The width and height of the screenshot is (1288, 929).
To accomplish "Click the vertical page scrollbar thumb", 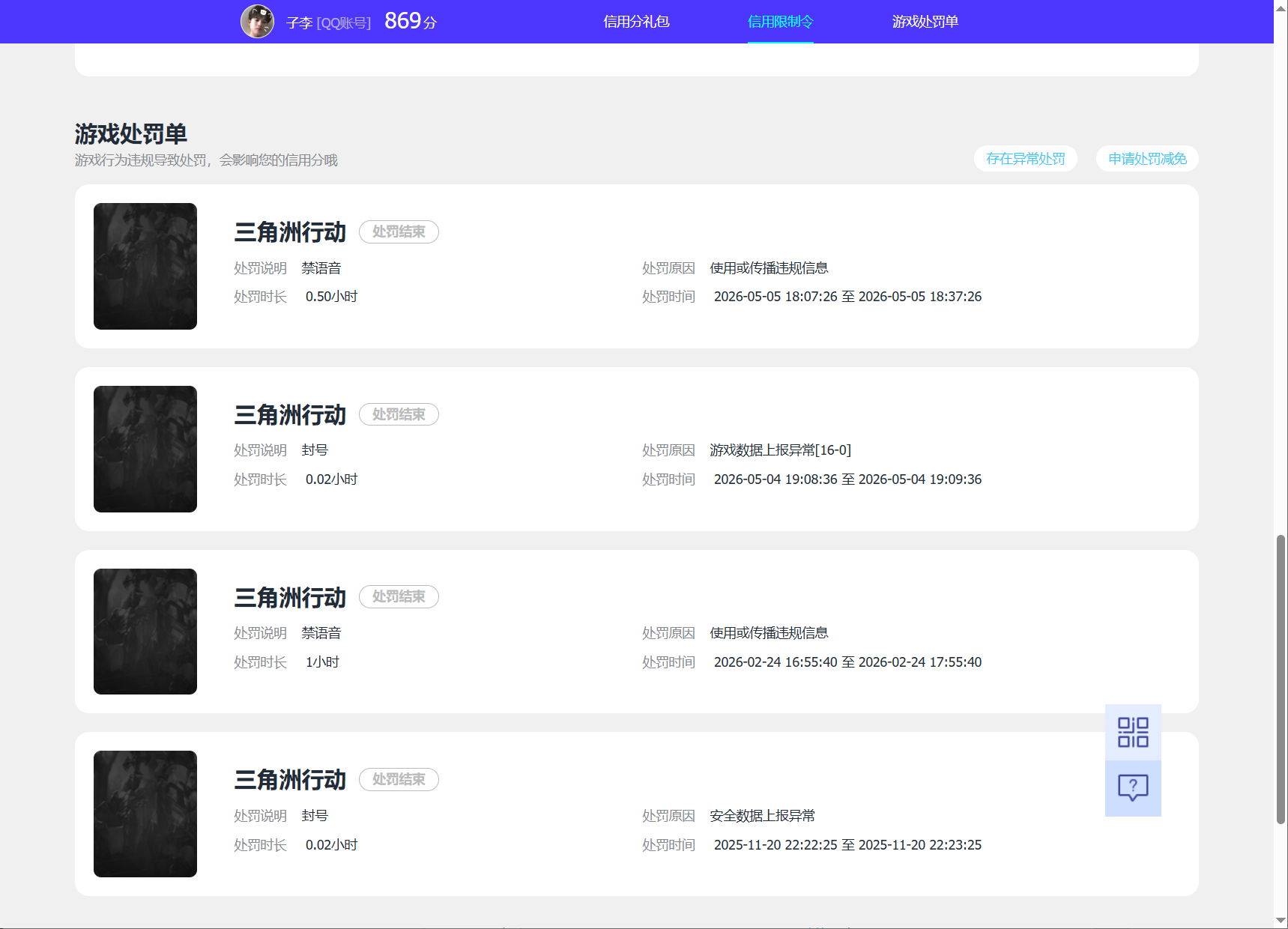I will (1281, 680).
